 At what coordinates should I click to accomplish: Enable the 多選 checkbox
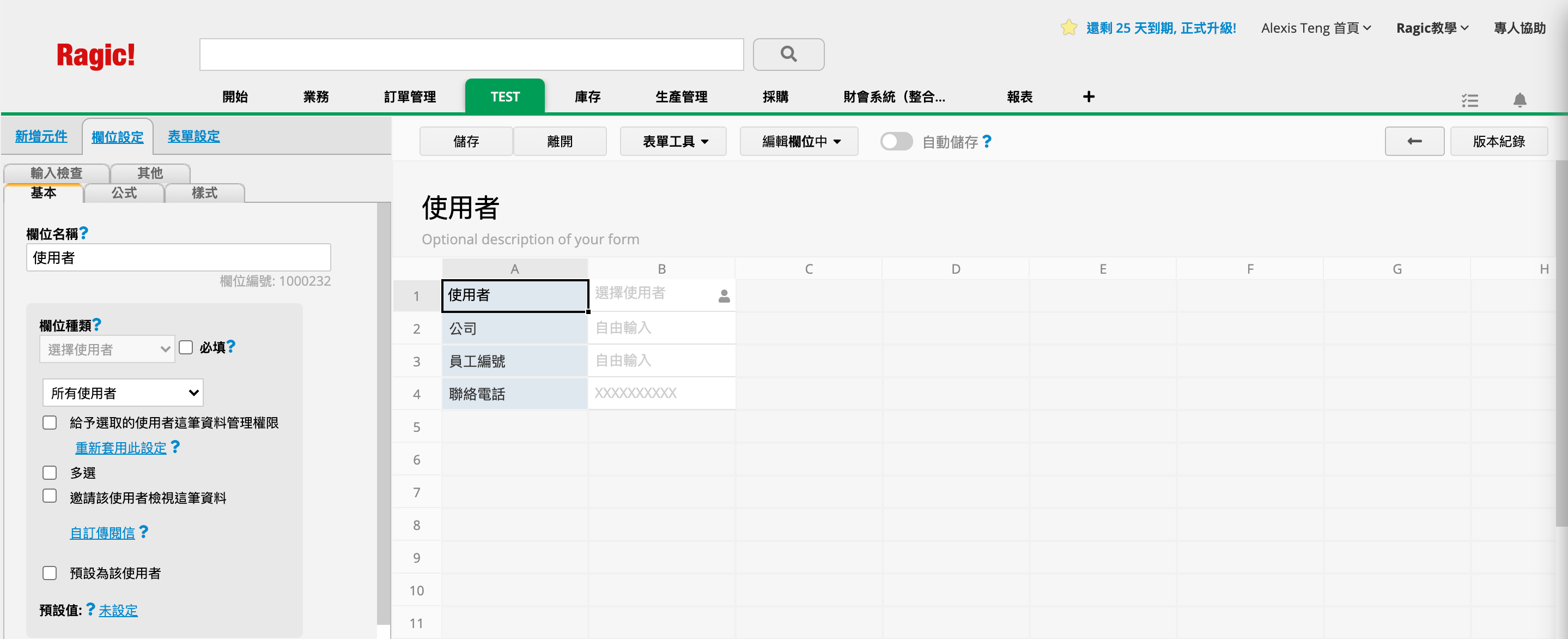pos(49,472)
